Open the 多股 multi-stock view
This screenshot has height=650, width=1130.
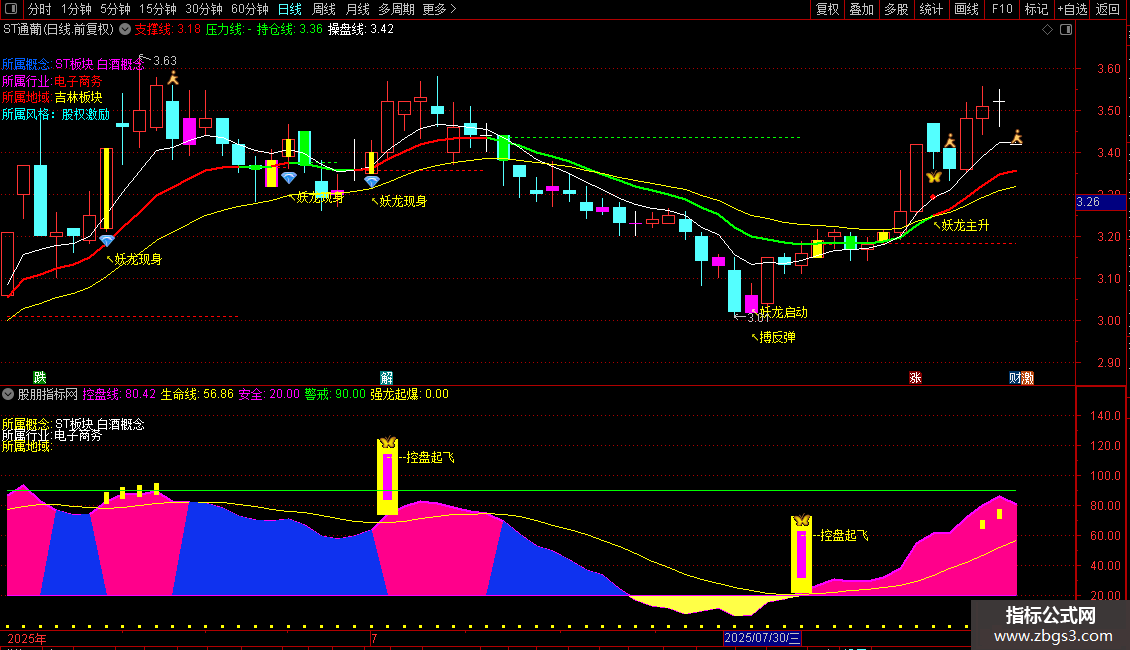click(x=896, y=9)
